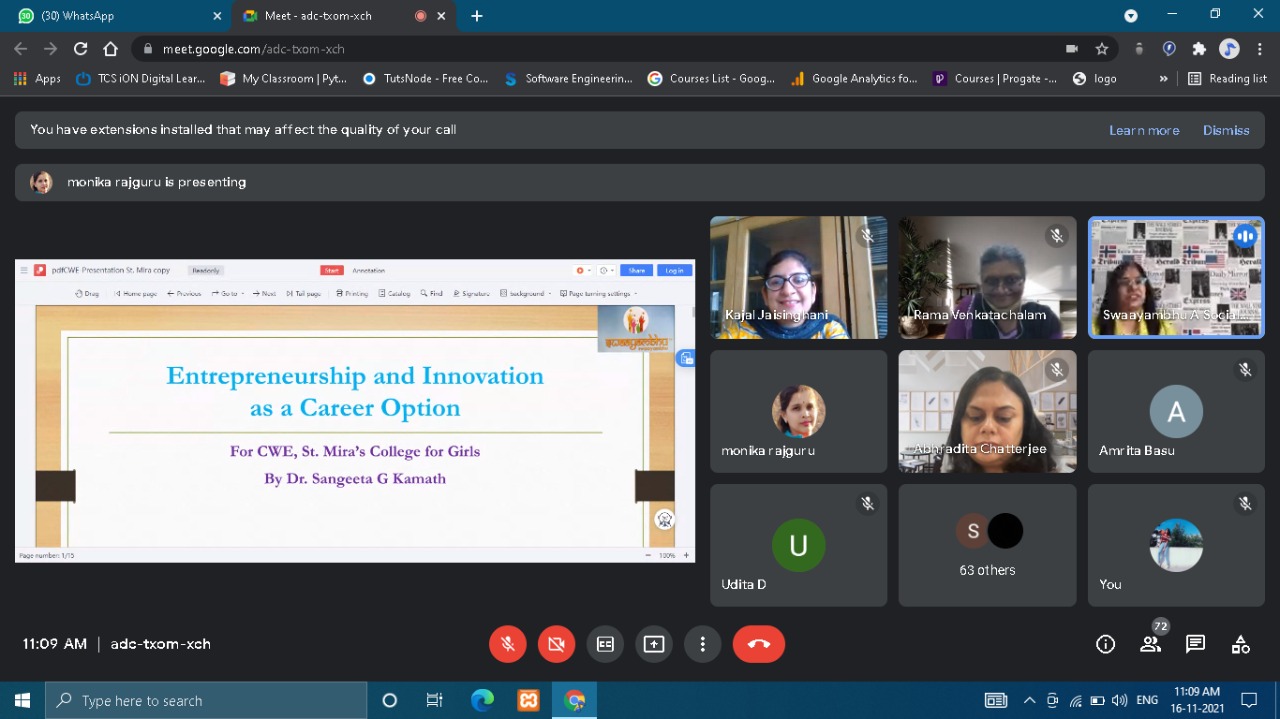Dismiss the extensions warning banner
1280x719 pixels.
pos(1226,130)
